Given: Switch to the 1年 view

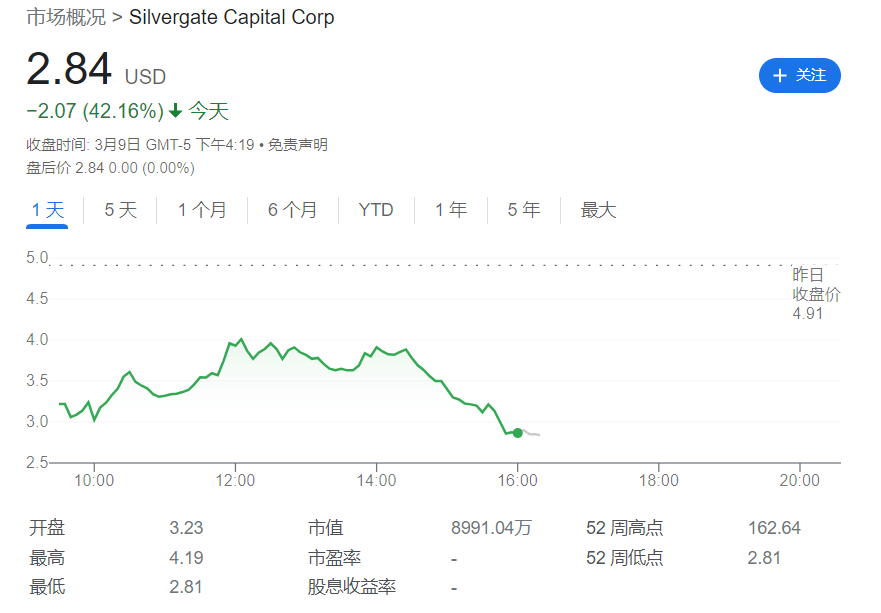Looking at the screenshot, I should 450,210.
